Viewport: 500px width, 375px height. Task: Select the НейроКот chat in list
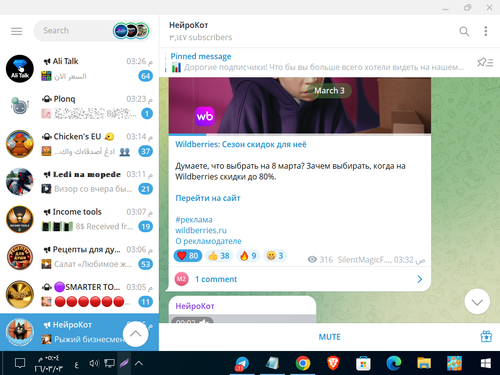[x=79, y=332]
